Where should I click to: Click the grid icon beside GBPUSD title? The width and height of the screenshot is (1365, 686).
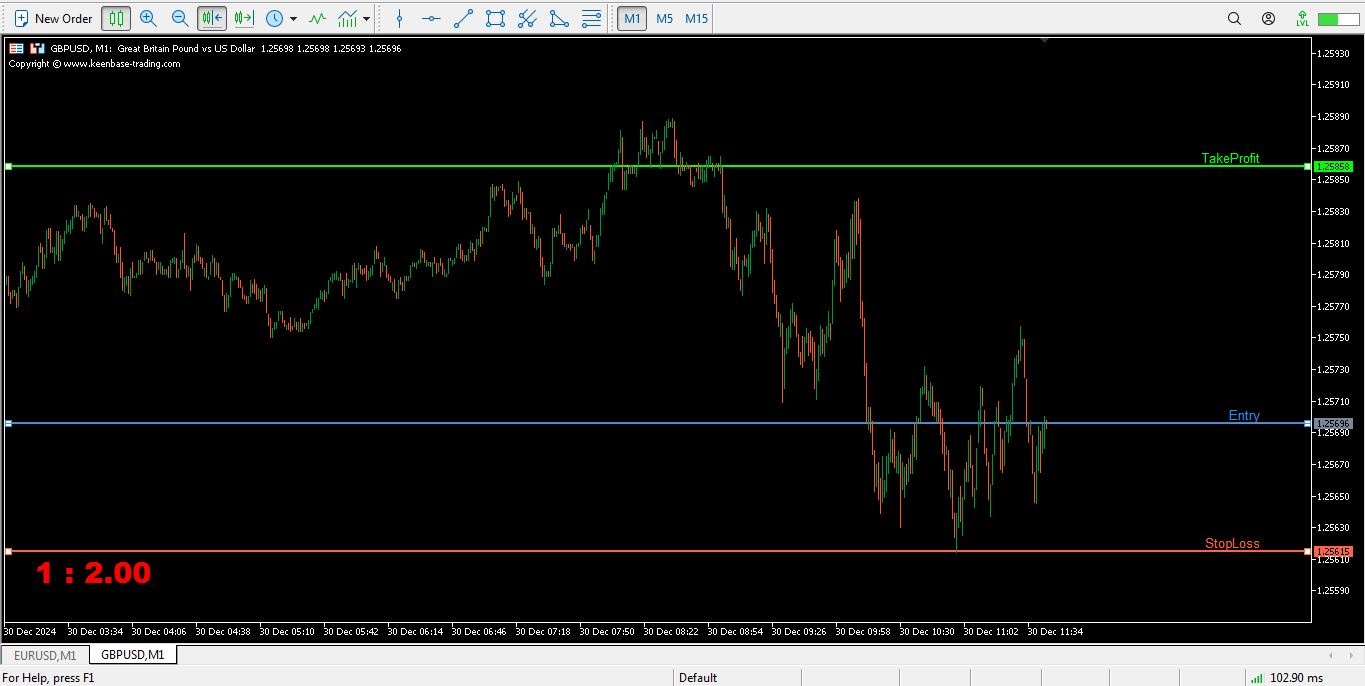click(16, 48)
